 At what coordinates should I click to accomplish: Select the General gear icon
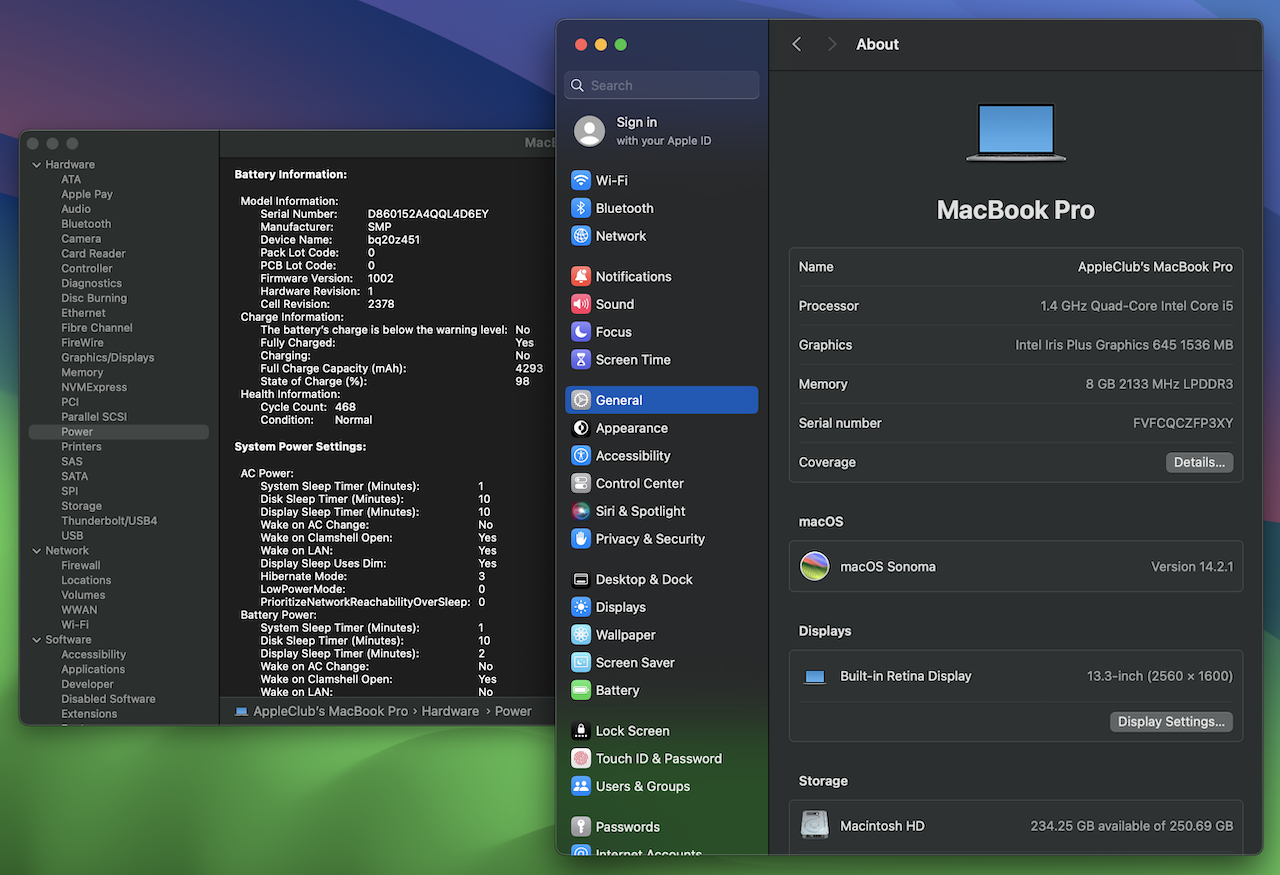point(581,400)
